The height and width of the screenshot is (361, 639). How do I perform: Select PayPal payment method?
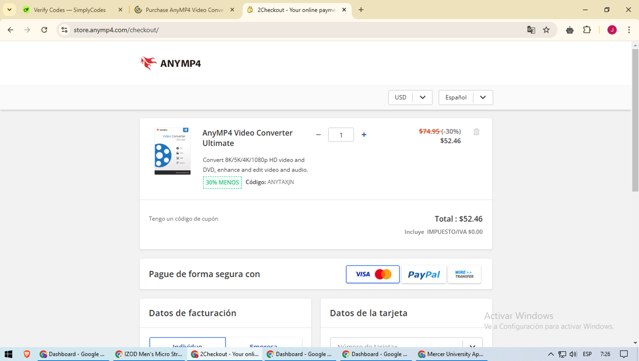pos(424,274)
